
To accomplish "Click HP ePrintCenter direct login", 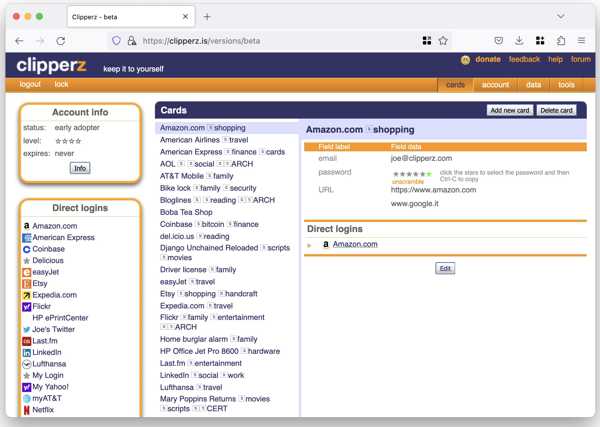I will coord(60,318).
